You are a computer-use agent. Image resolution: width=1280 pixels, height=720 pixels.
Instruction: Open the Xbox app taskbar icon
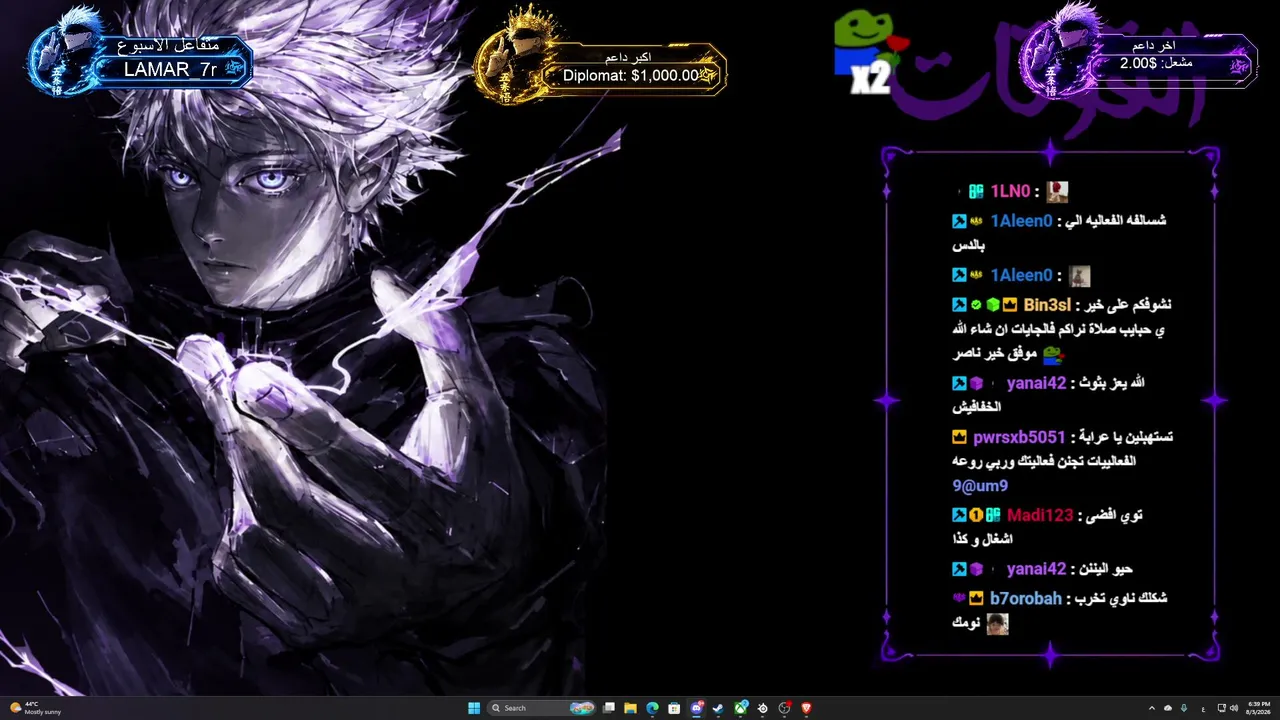[741, 708]
